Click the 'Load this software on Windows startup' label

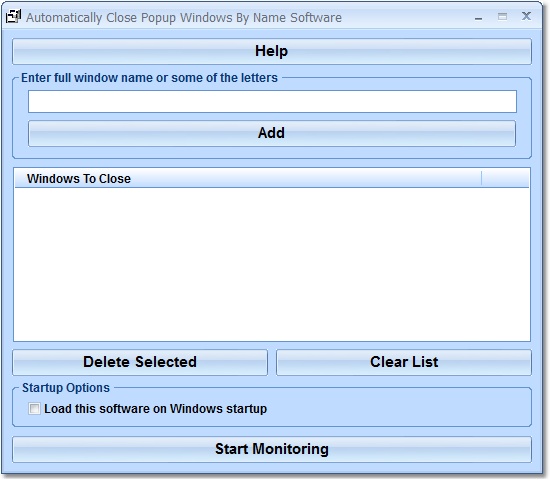(x=155, y=409)
